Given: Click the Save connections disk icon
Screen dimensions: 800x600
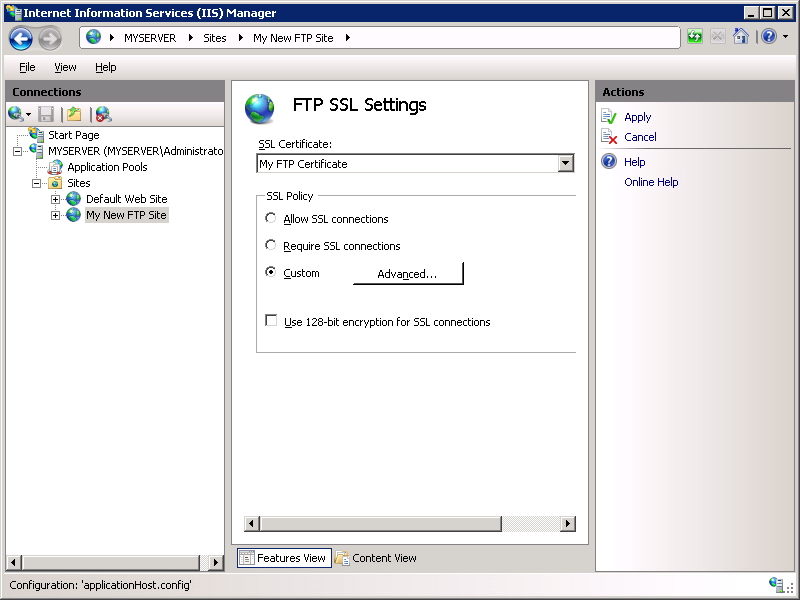Looking at the screenshot, I should point(46,113).
